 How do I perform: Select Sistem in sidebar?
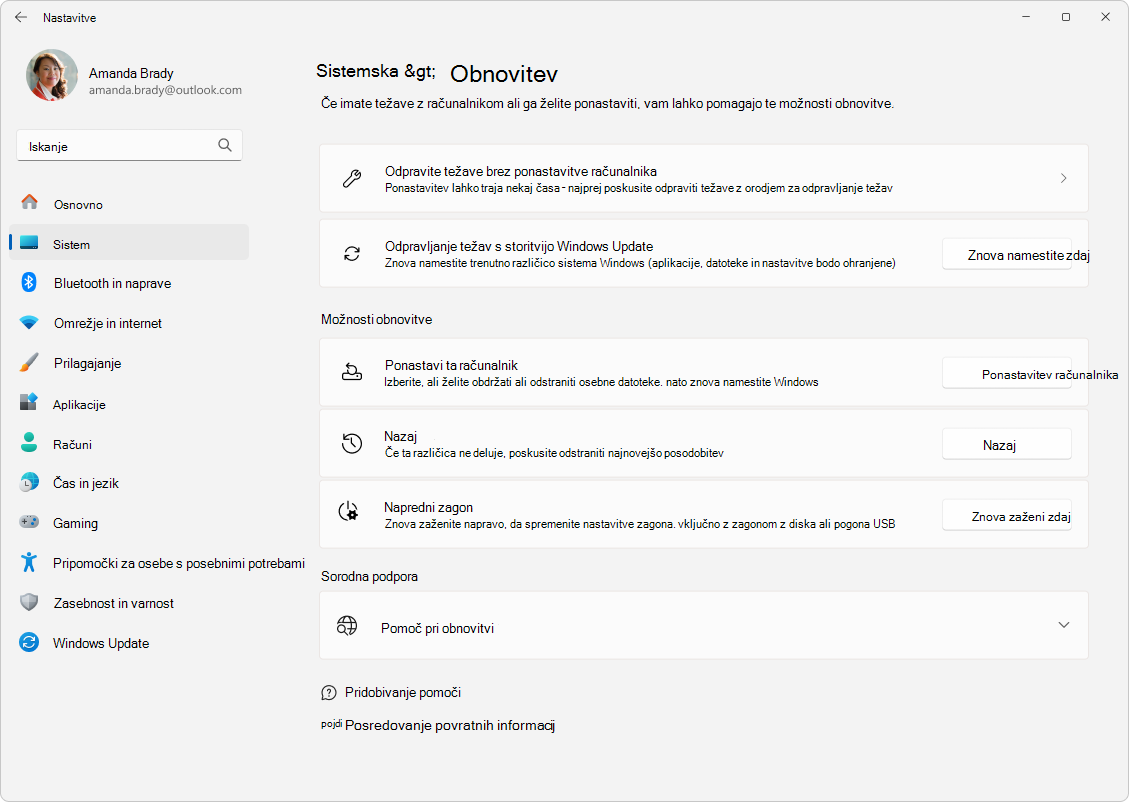tap(129, 243)
